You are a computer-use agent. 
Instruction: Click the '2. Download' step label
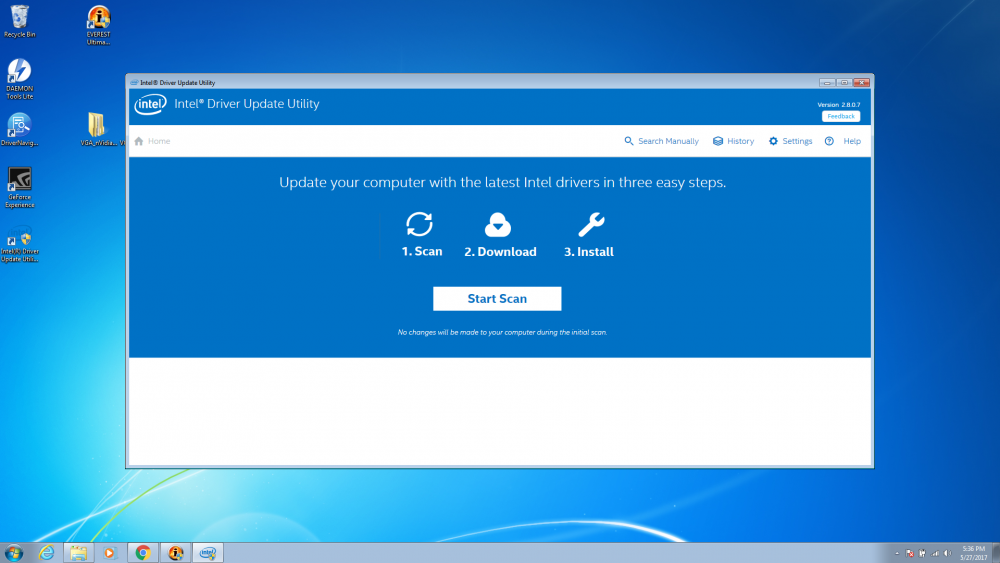(500, 252)
